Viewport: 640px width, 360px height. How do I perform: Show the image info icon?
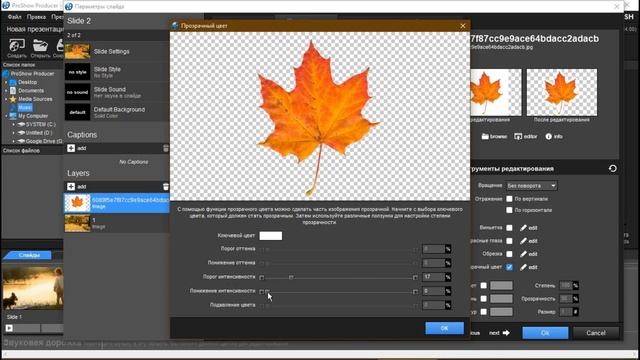[549, 136]
